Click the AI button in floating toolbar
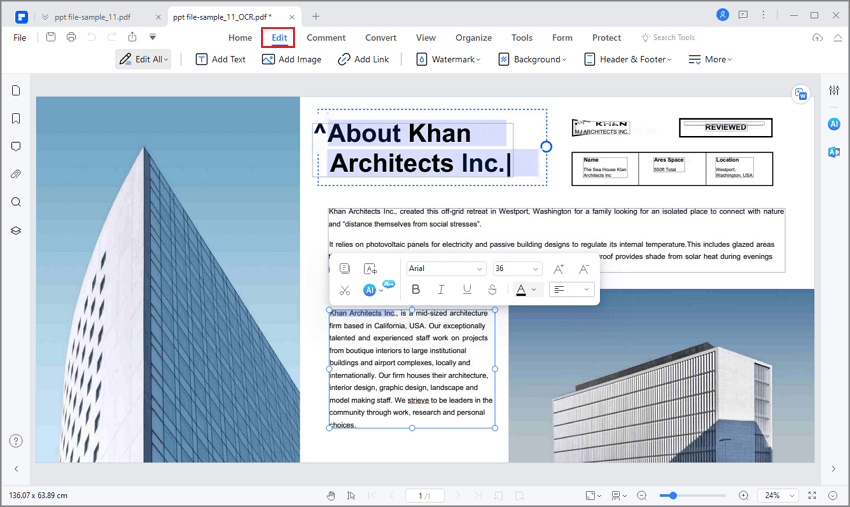The height and width of the screenshot is (507, 850). 370,290
